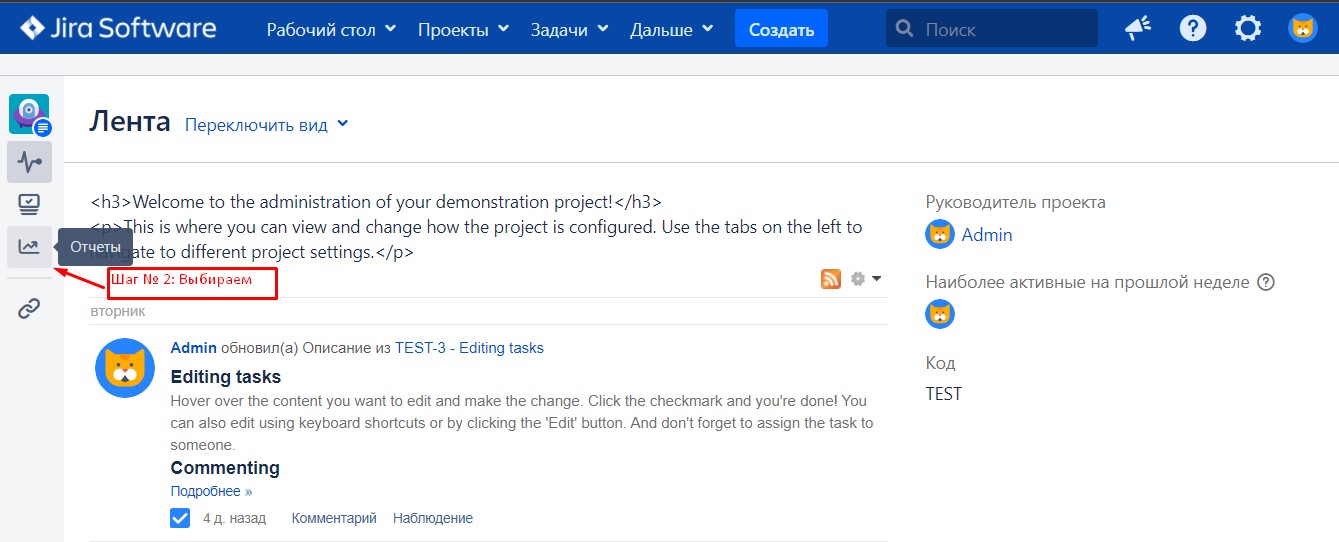Image resolution: width=1339 pixels, height=542 pixels.
Task: Click the Admin project lead avatar
Action: [940, 235]
